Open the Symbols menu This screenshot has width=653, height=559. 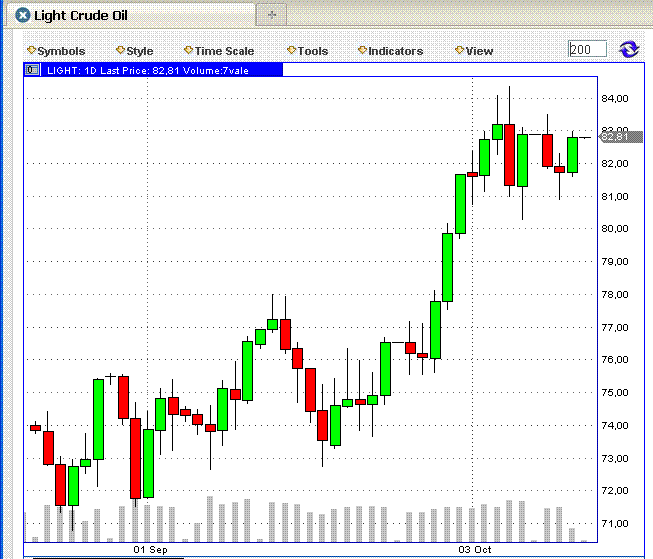(56, 51)
